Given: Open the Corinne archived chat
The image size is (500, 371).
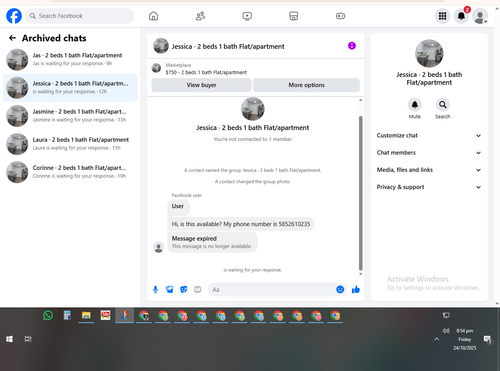Looking at the screenshot, I should [x=70, y=172].
